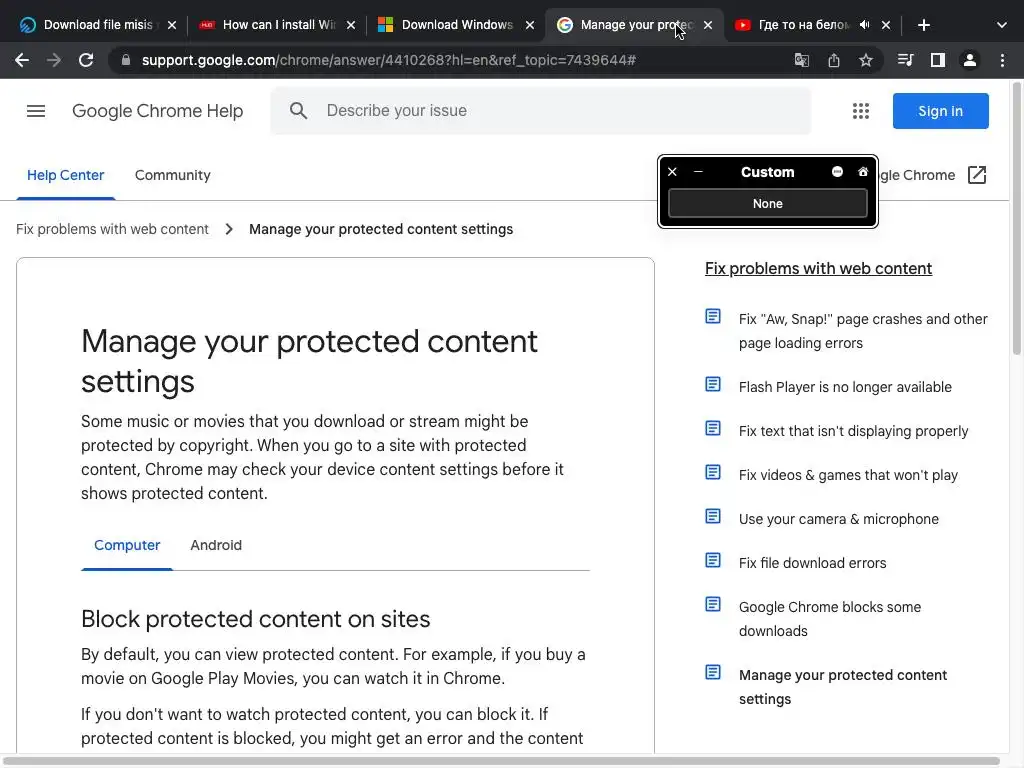The width and height of the screenshot is (1024, 768).
Task: Click the translate page icon
Action: [x=802, y=60]
